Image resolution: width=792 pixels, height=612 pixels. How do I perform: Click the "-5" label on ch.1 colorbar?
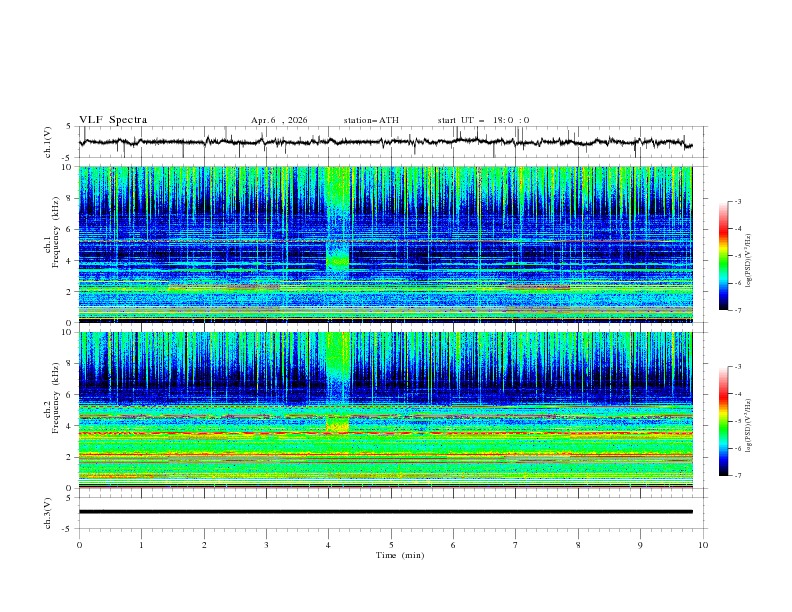[738, 256]
